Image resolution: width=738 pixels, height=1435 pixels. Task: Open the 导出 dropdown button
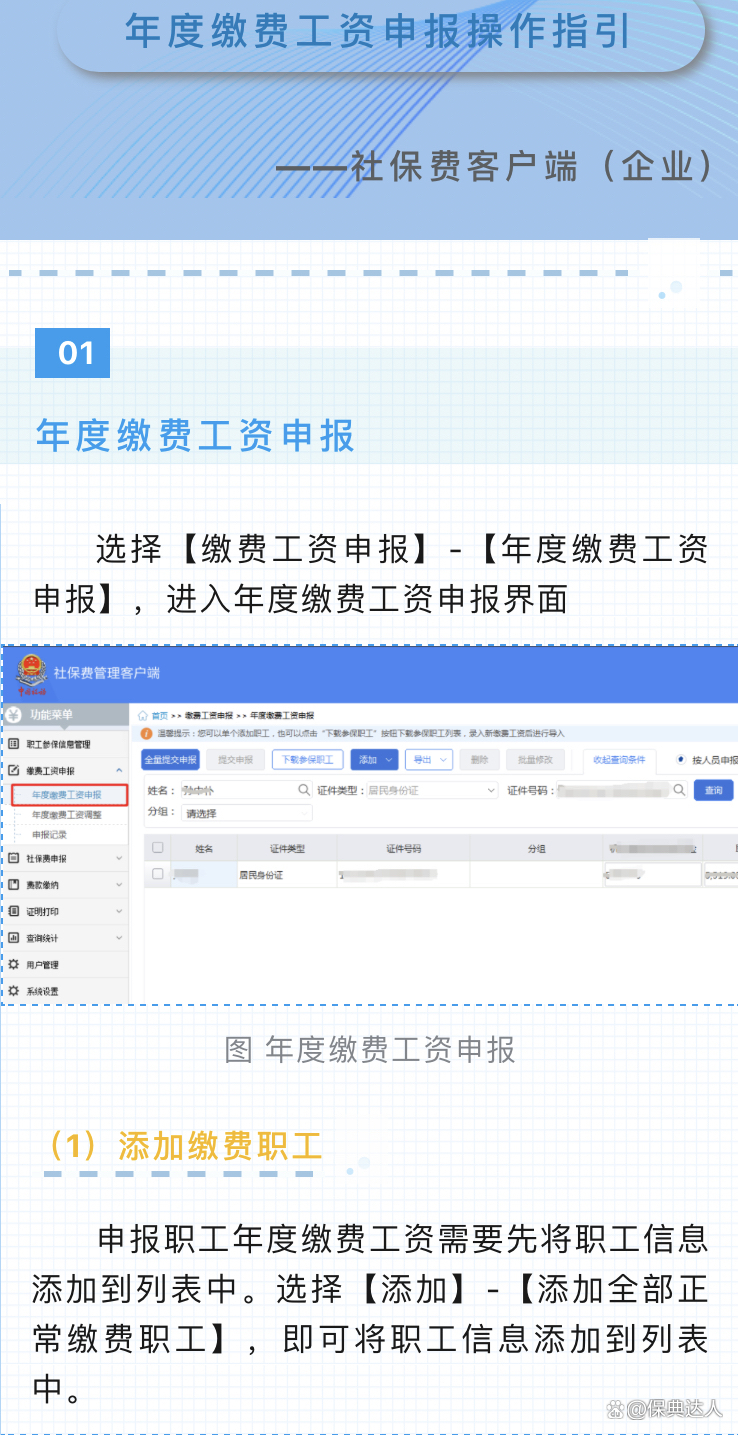pyautogui.click(x=428, y=760)
